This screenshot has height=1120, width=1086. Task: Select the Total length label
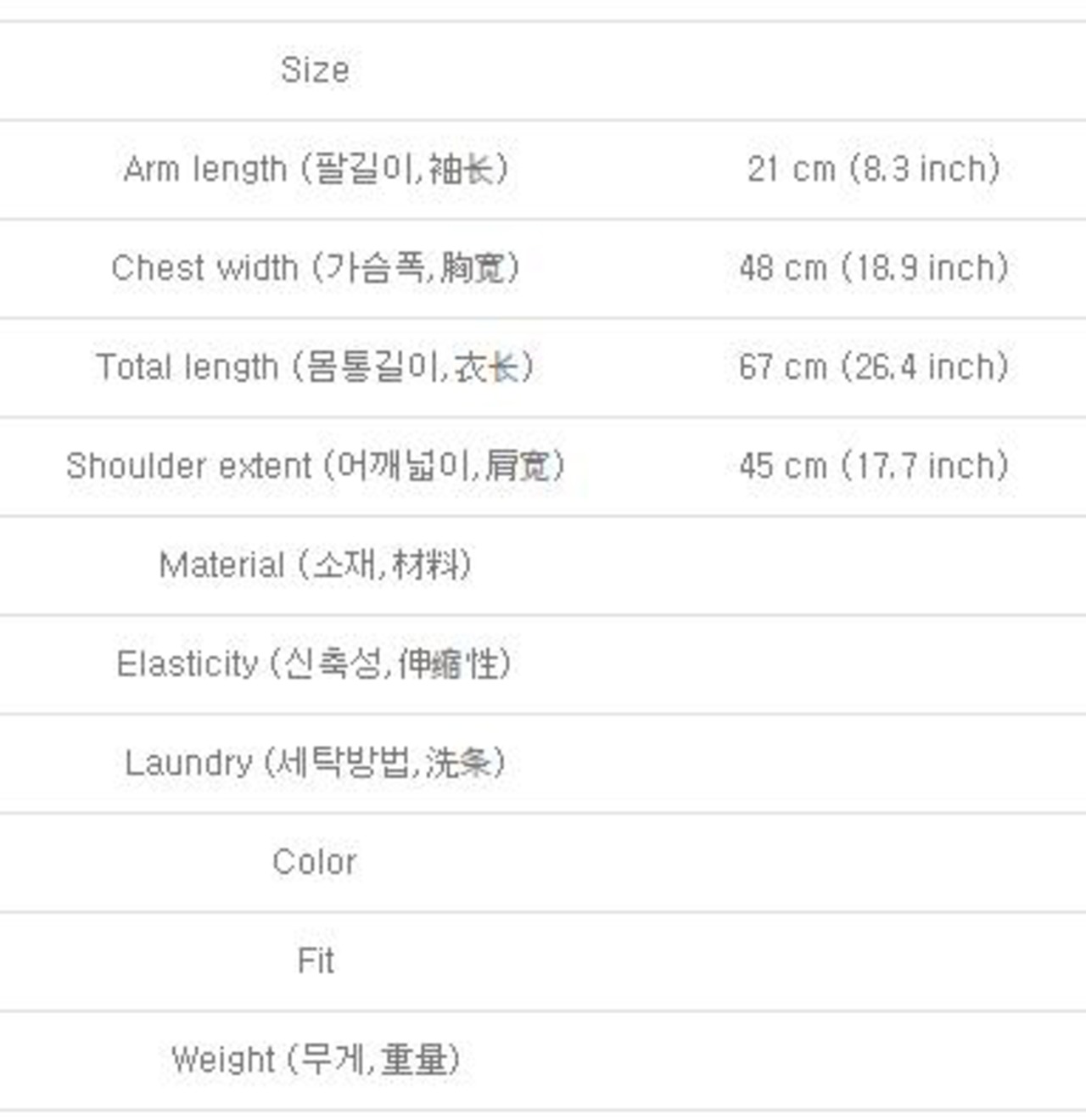click(316, 367)
